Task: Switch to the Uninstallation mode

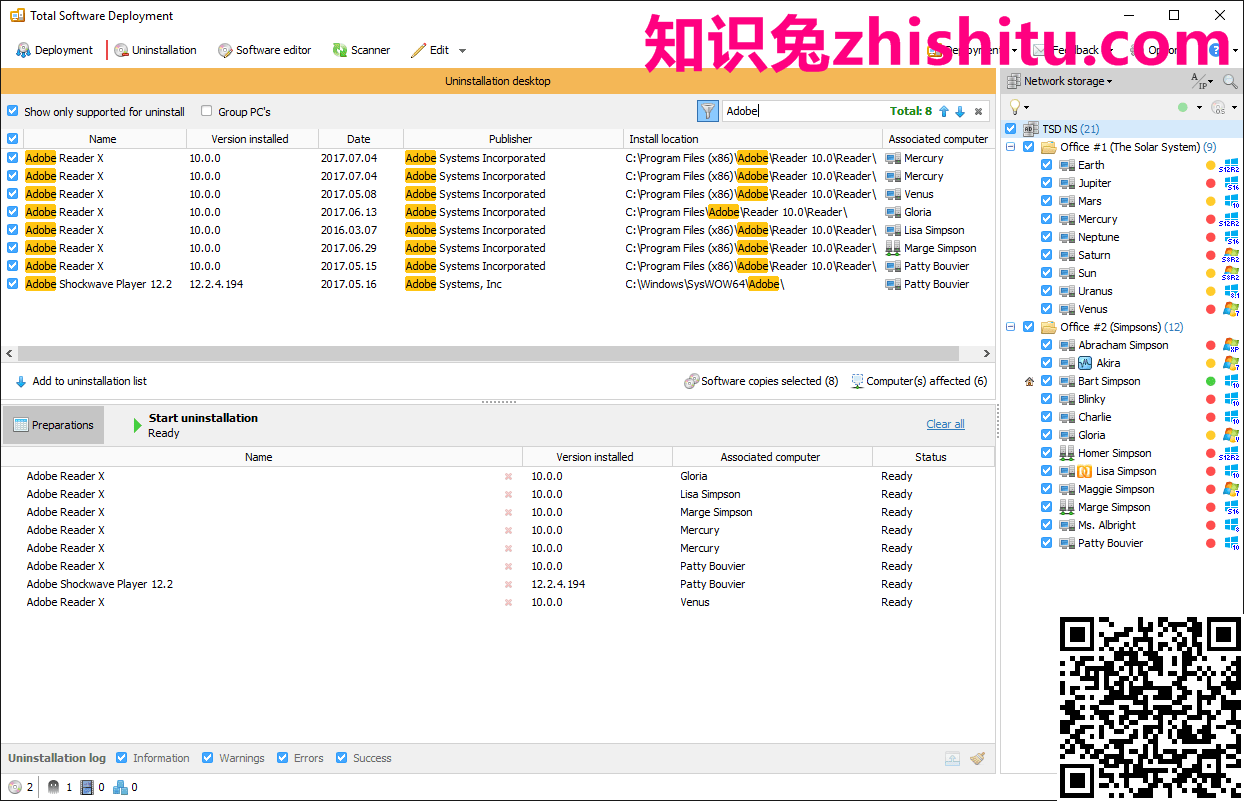Action: 155,50
